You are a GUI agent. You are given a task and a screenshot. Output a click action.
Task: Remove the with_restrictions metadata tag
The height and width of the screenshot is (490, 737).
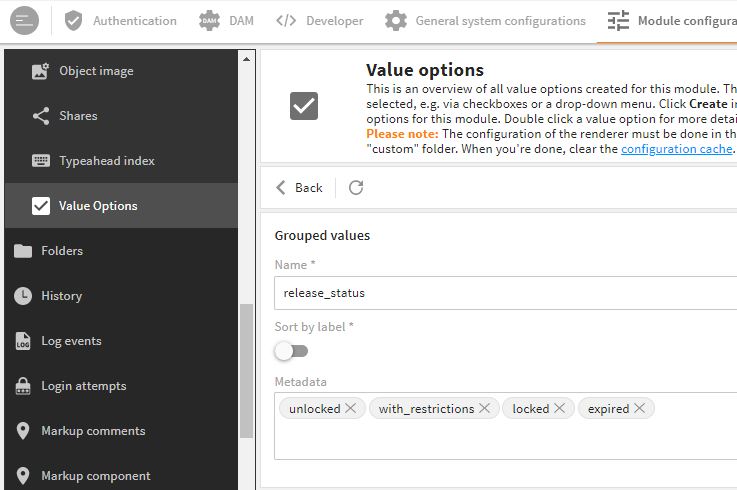[x=485, y=408]
